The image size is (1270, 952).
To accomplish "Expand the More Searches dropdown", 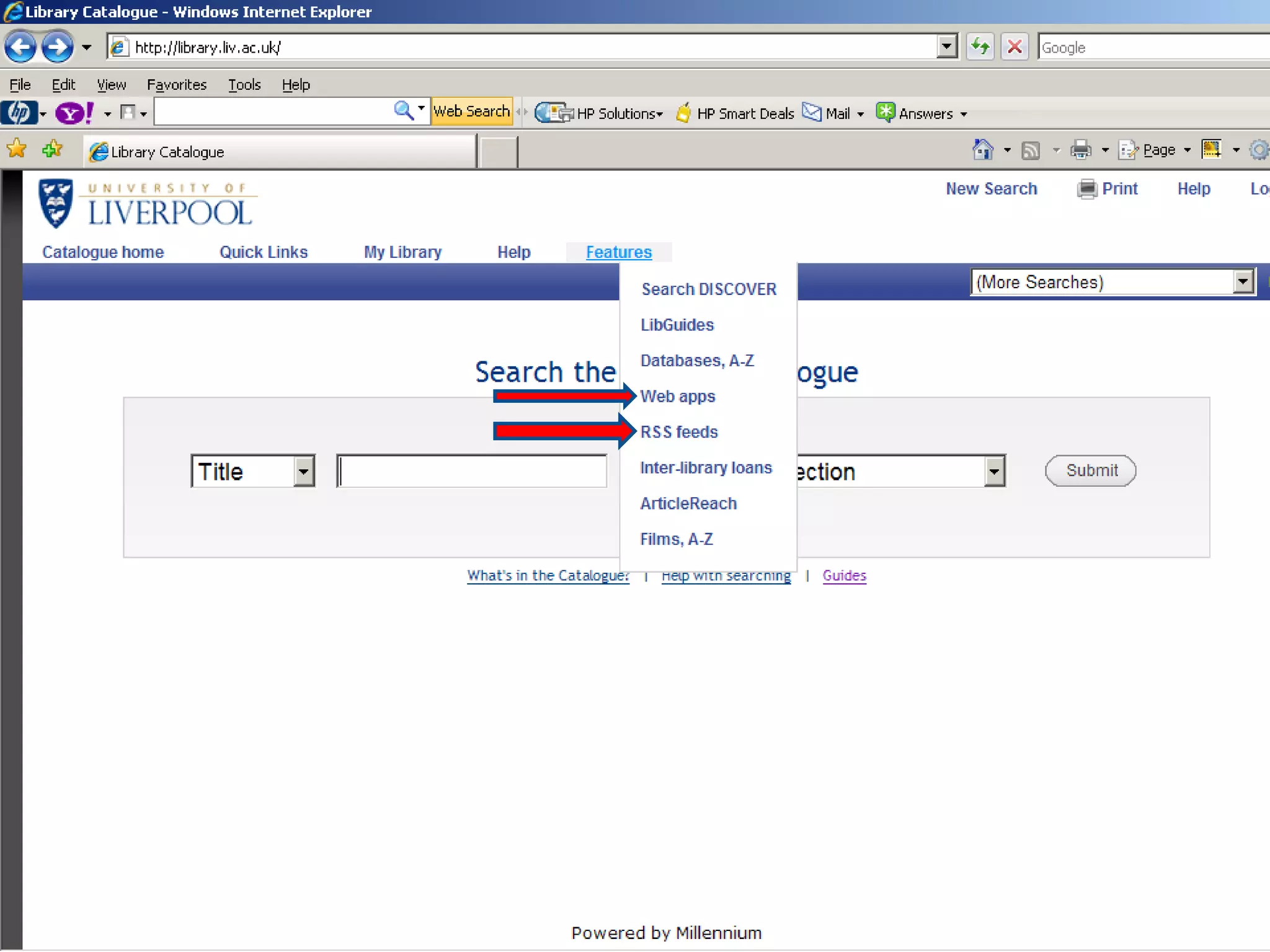I will (1242, 283).
